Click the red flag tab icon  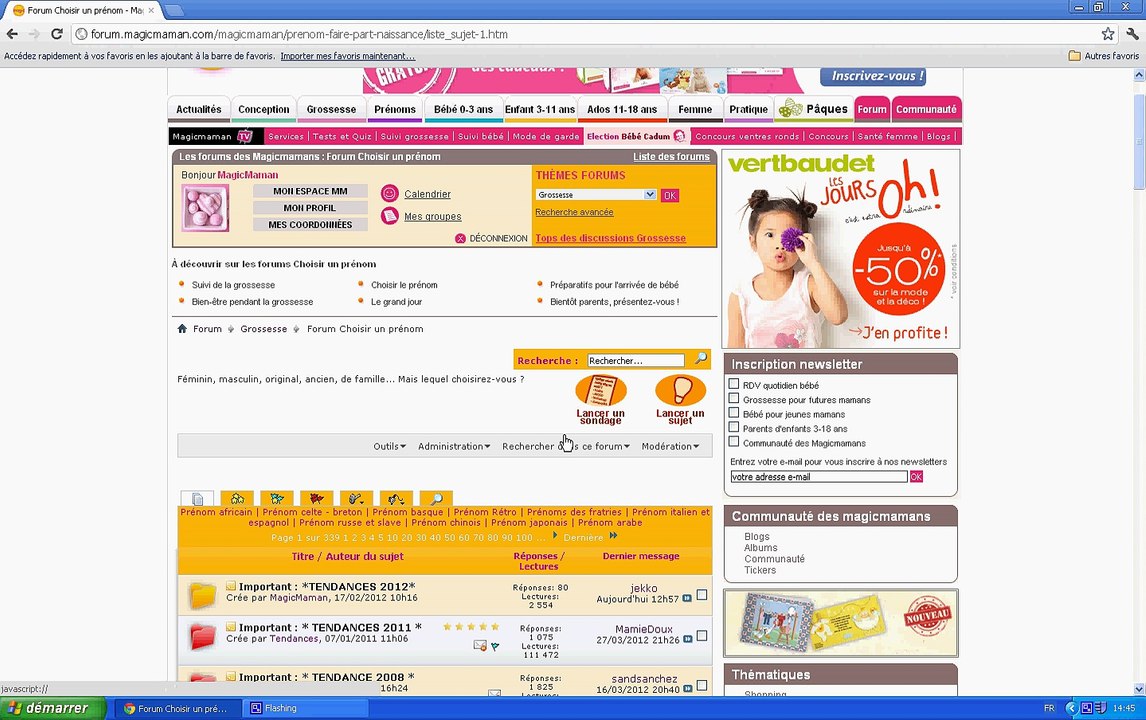pyautogui.click(x=316, y=499)
